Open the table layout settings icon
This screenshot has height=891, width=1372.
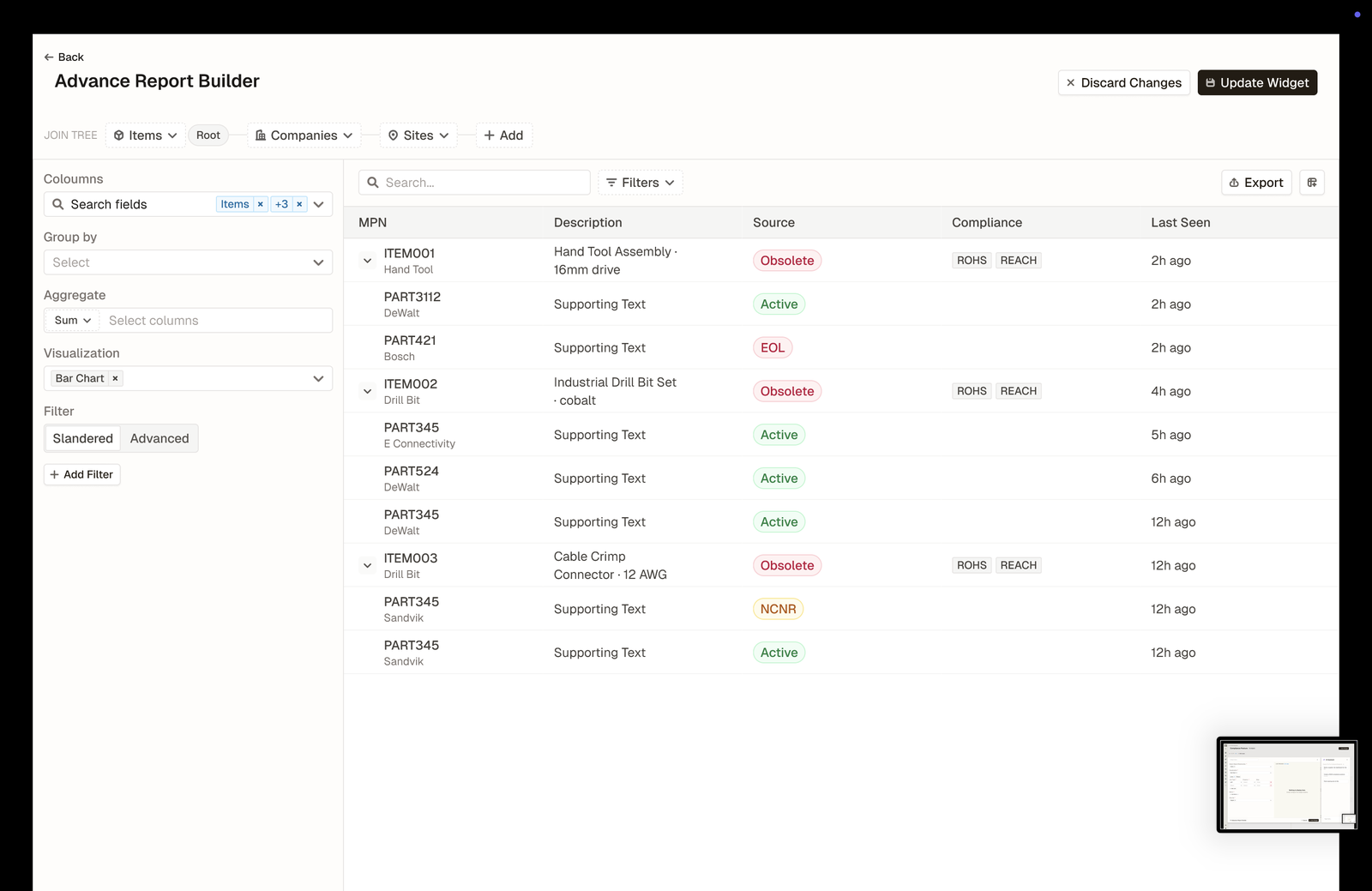1312,183
